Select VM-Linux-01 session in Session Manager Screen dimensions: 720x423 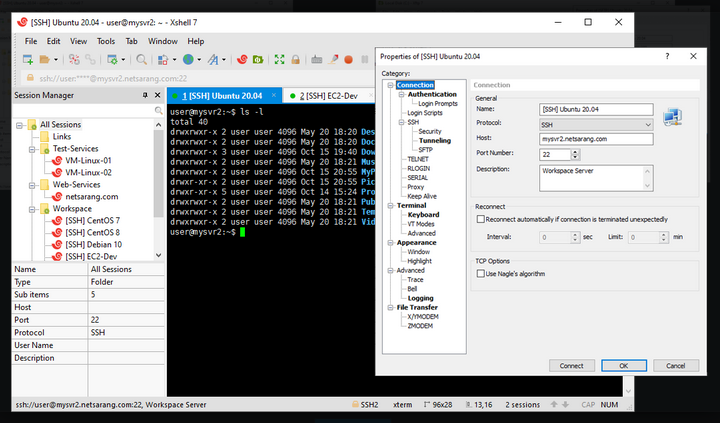click(88, 161)
